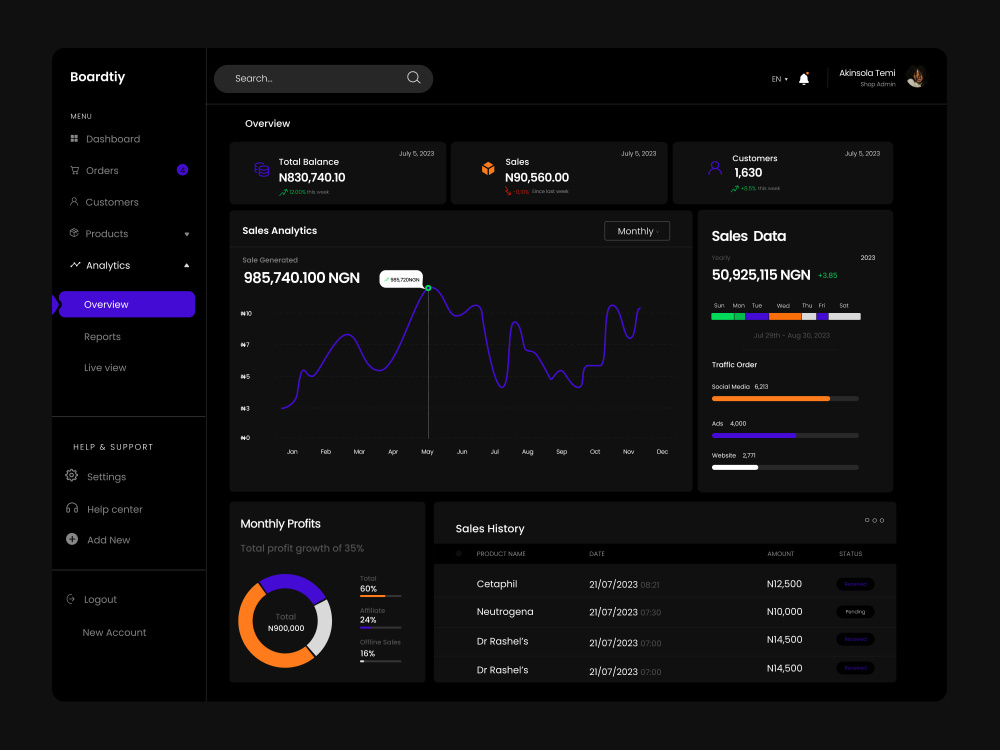This screenshot has width=1000, height=750.
Task: Go to the Dashboard menu item
Action: click(113, 139)
